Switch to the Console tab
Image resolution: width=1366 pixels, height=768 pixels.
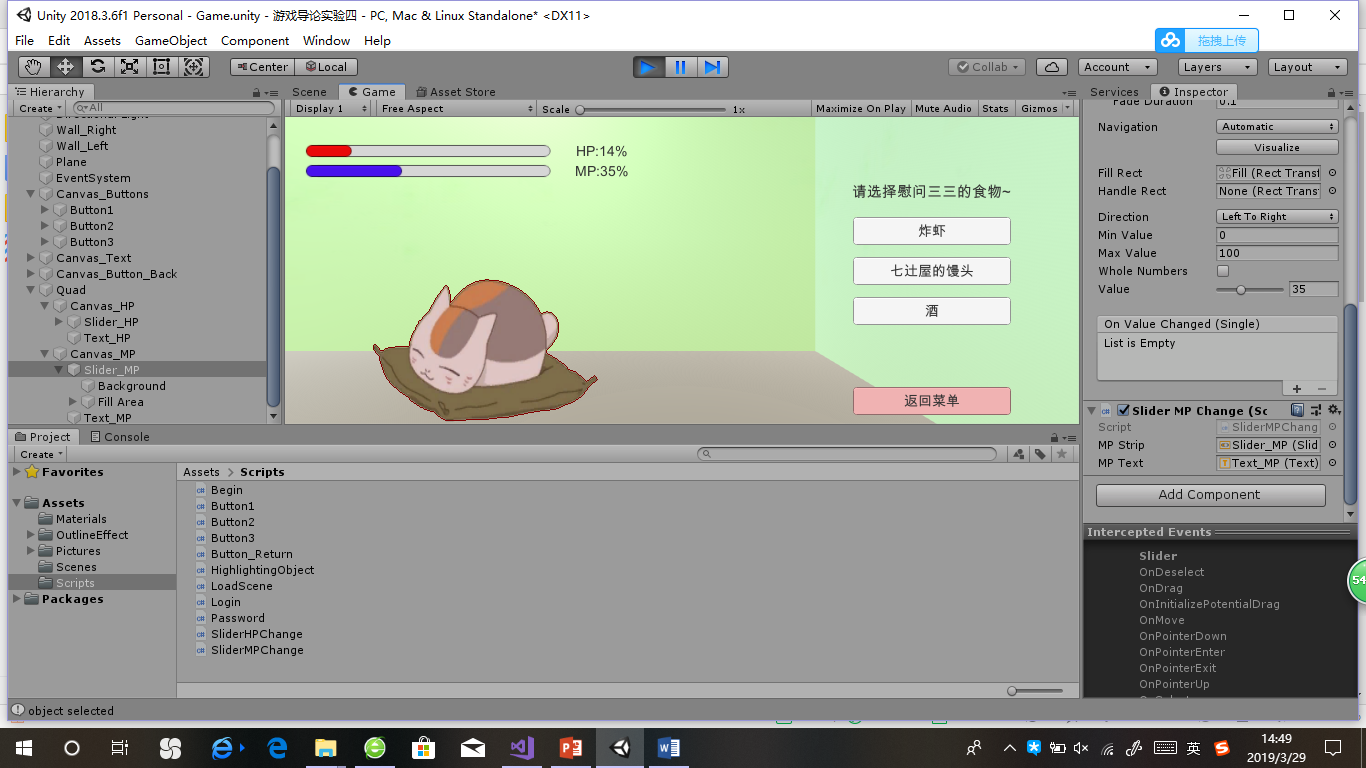point(126,436)
